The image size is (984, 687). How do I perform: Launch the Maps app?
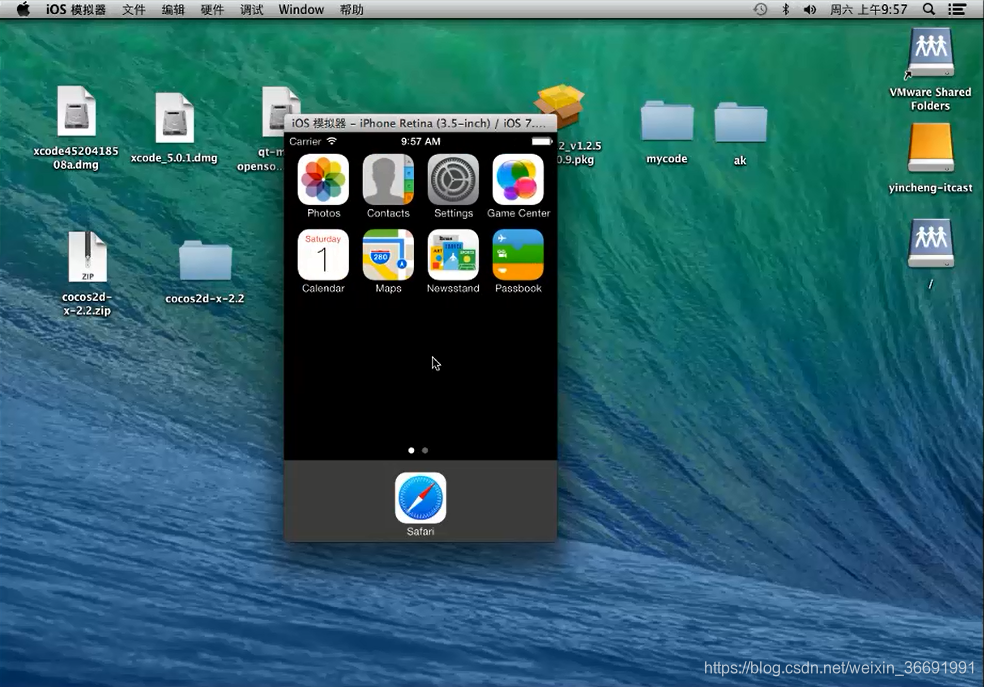tap(388, 255)
